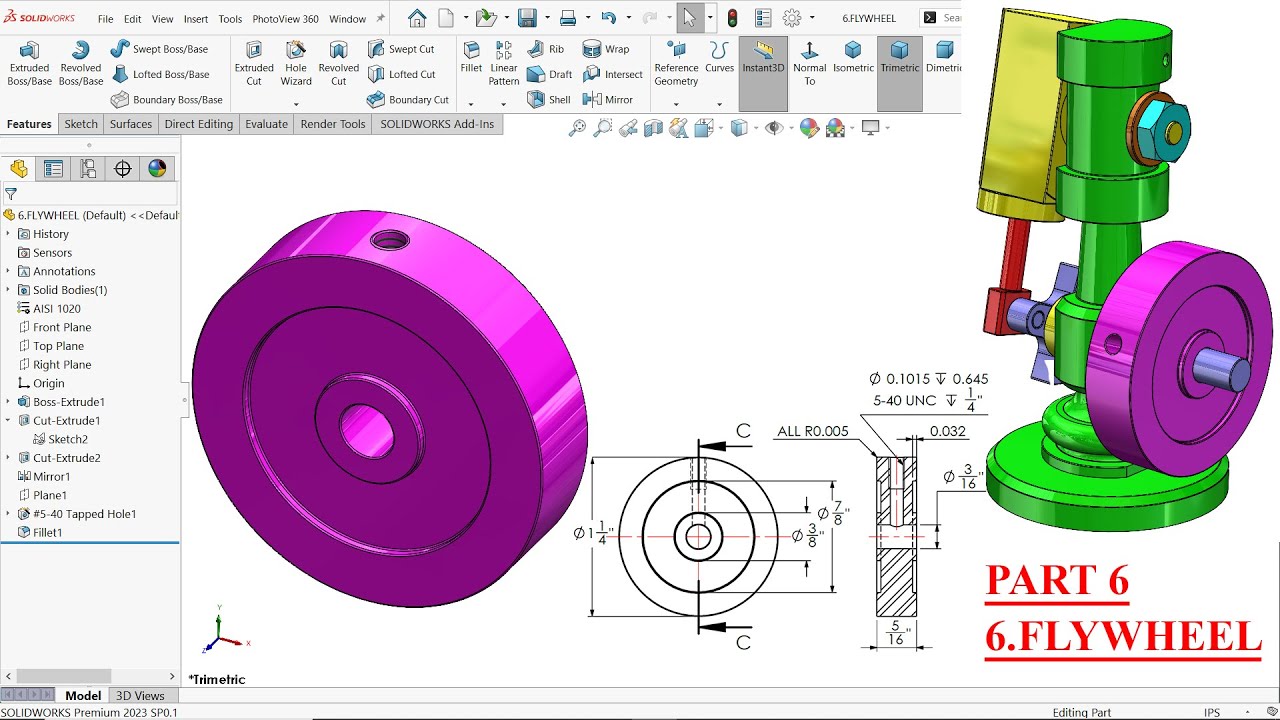Open the Fillet dropdown arrow
1280x720 pixels.
471,103
